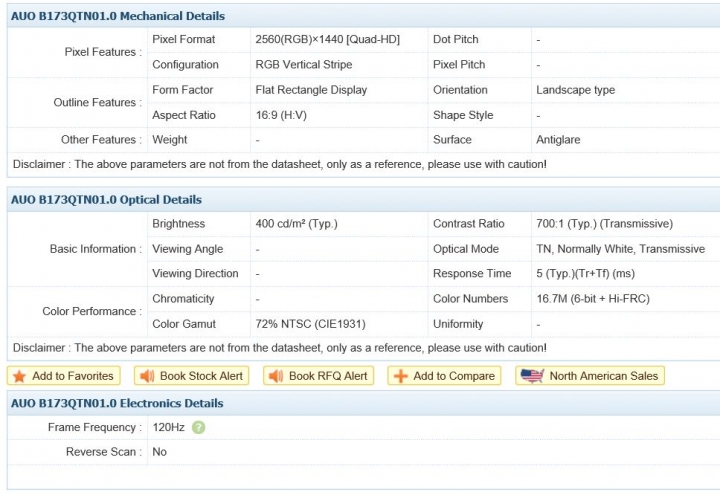Click the speaker icon on Book Stock Alert
Viewport: 720px width, 495px height.
coord(147,376)
